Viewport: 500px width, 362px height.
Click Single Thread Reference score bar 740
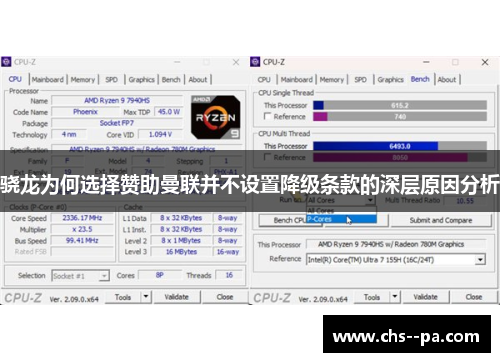400,116
